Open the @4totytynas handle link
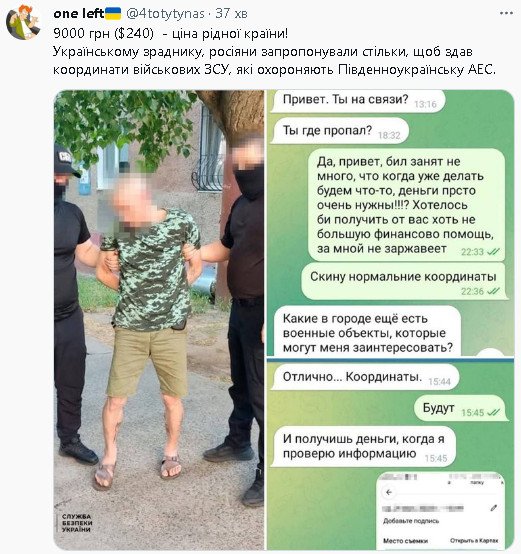 coord(165,14)
